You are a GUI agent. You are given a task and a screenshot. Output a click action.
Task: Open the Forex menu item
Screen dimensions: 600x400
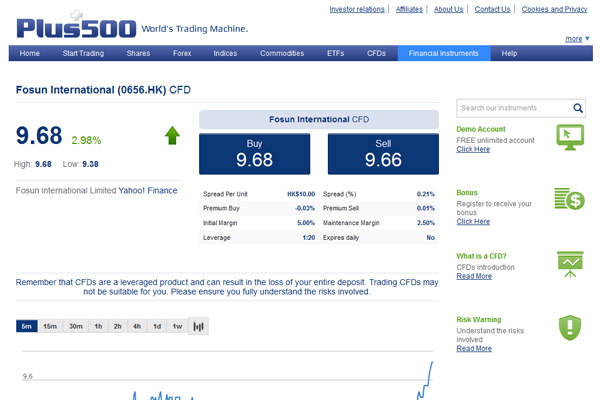click(182, 53)
